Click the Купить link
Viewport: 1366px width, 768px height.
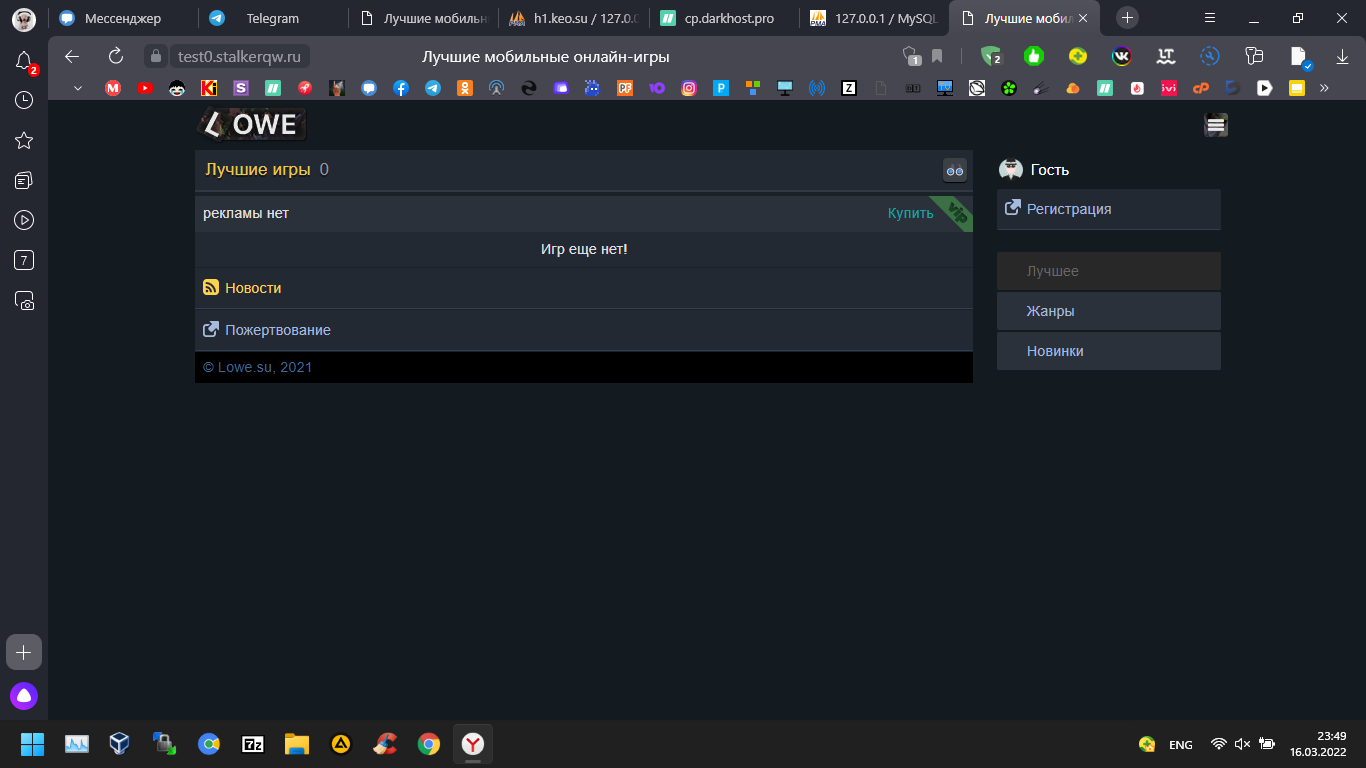pos(910,213)
